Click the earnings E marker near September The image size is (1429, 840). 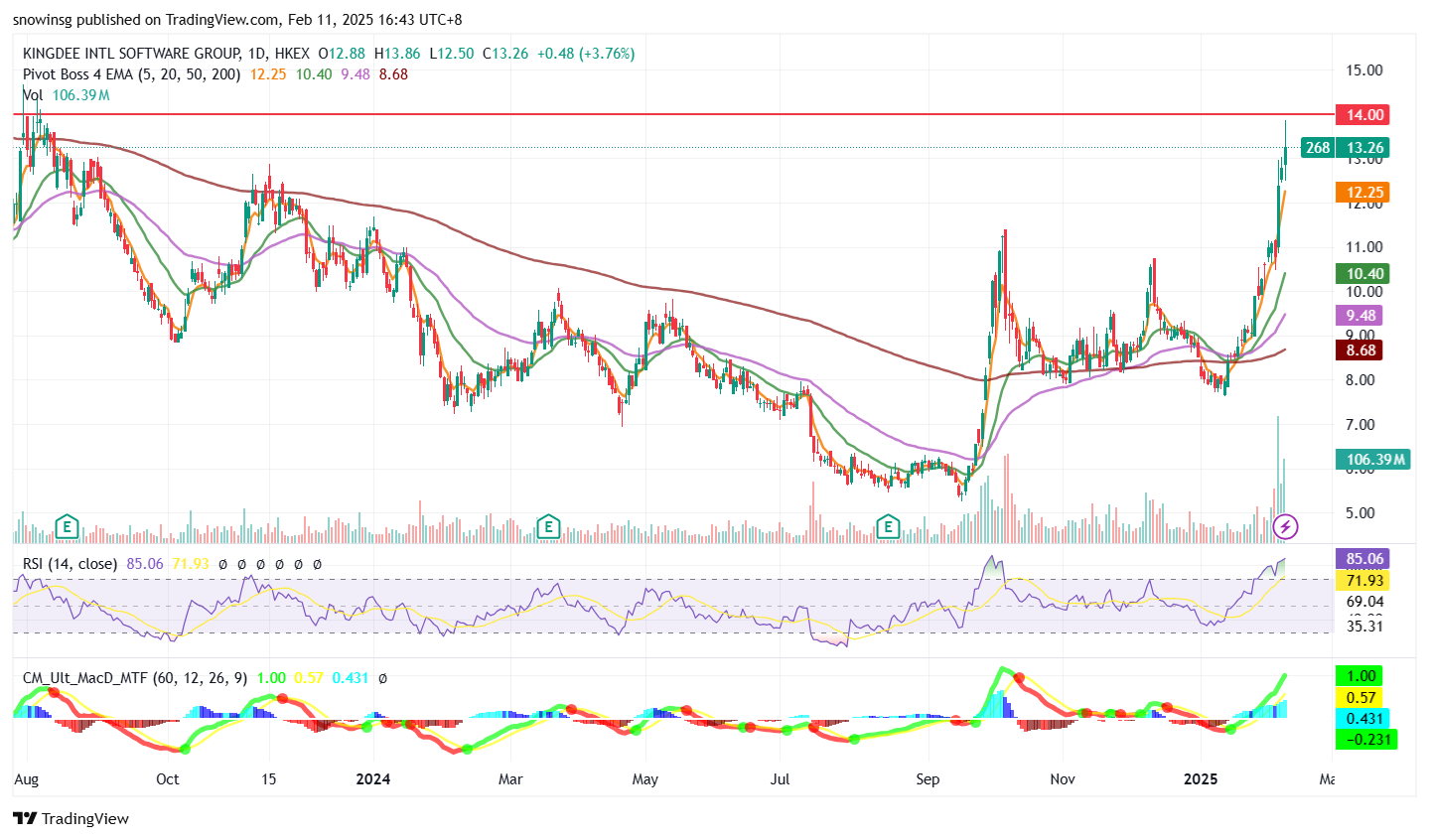click(889, 526)
